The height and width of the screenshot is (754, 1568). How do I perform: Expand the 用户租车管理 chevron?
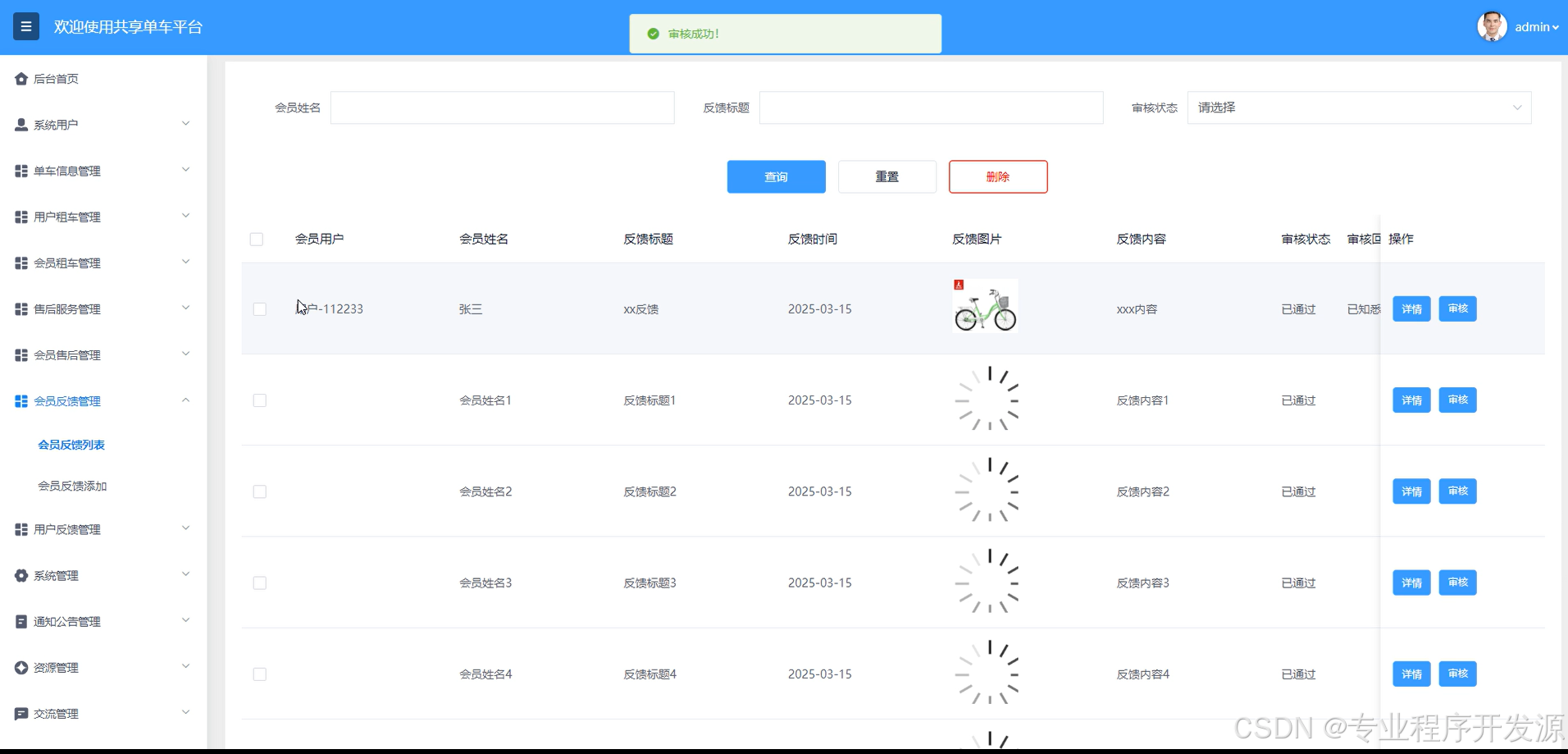tap(185, 216)
